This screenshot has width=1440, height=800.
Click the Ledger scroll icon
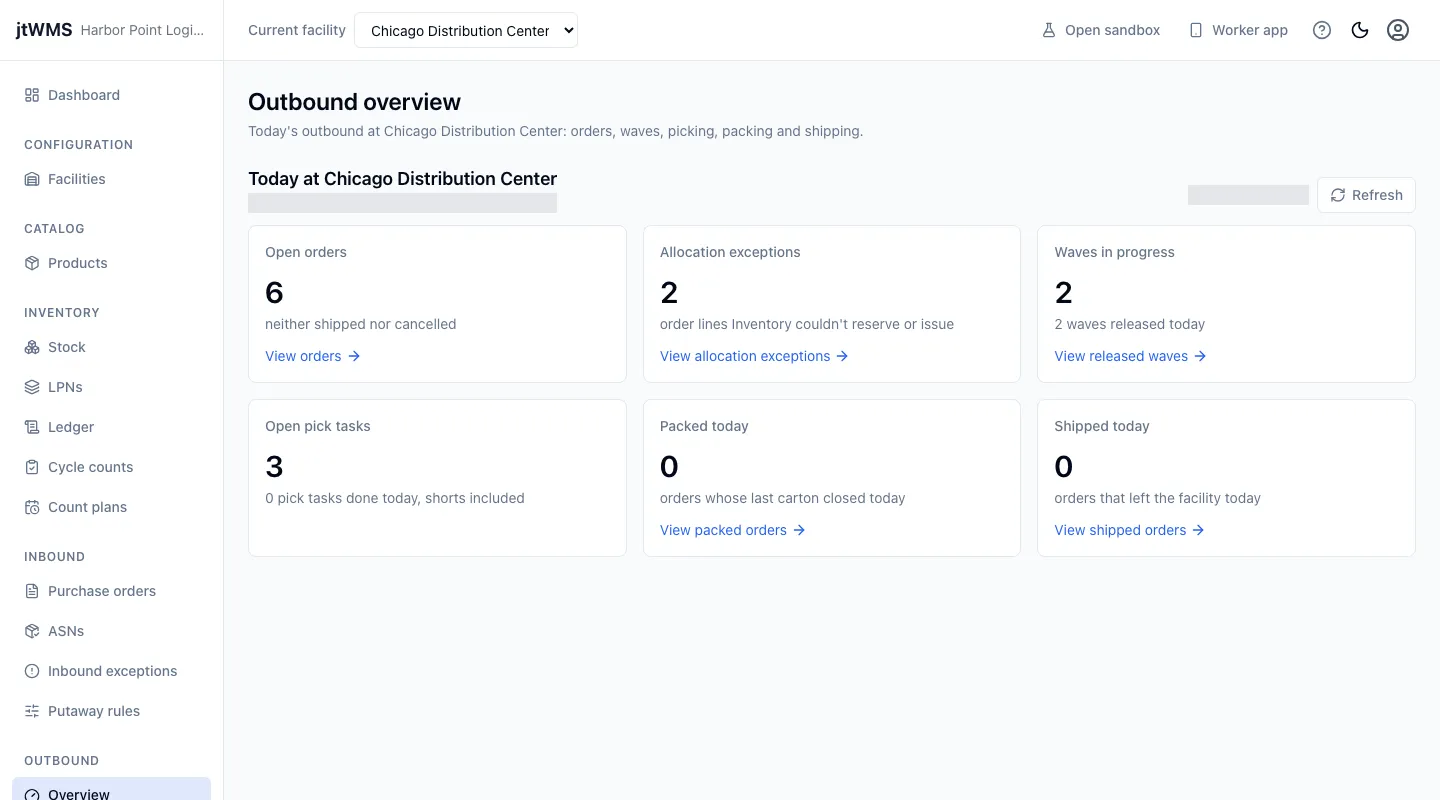[x=32, y=427]
